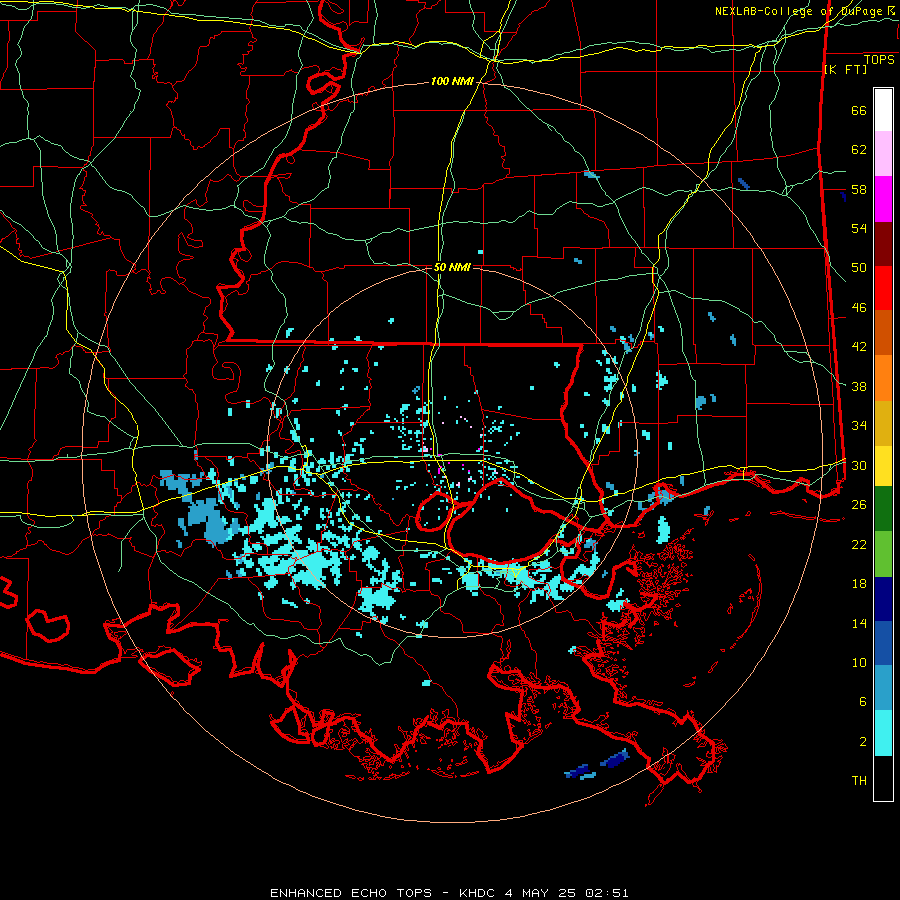Click the dark green legend swatch
The width and height of the screenshot is (900, 900).
point(883,509)
